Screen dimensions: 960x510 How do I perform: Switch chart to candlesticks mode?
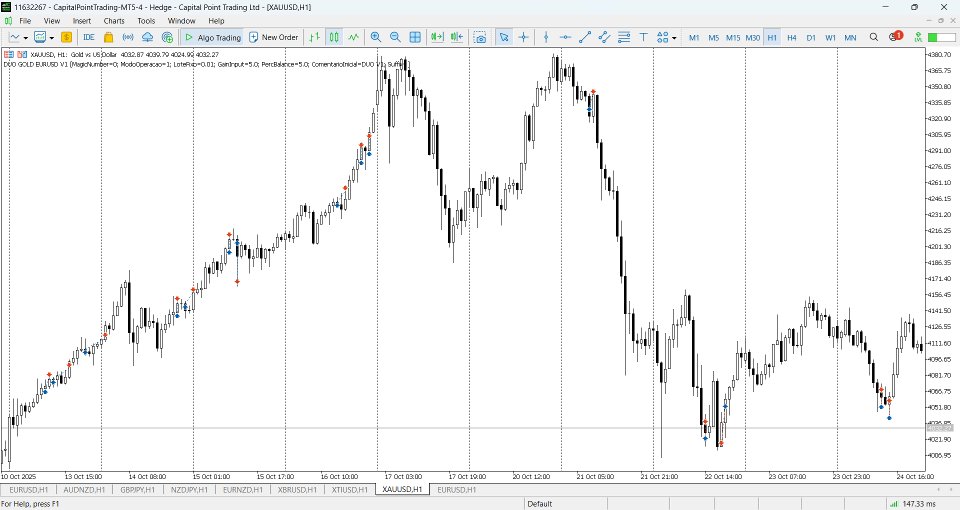334,37
